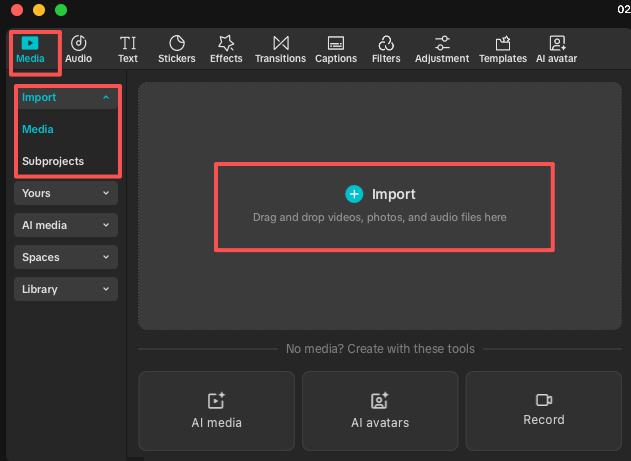Click the teal plus Import icon

tap(354, 194)
